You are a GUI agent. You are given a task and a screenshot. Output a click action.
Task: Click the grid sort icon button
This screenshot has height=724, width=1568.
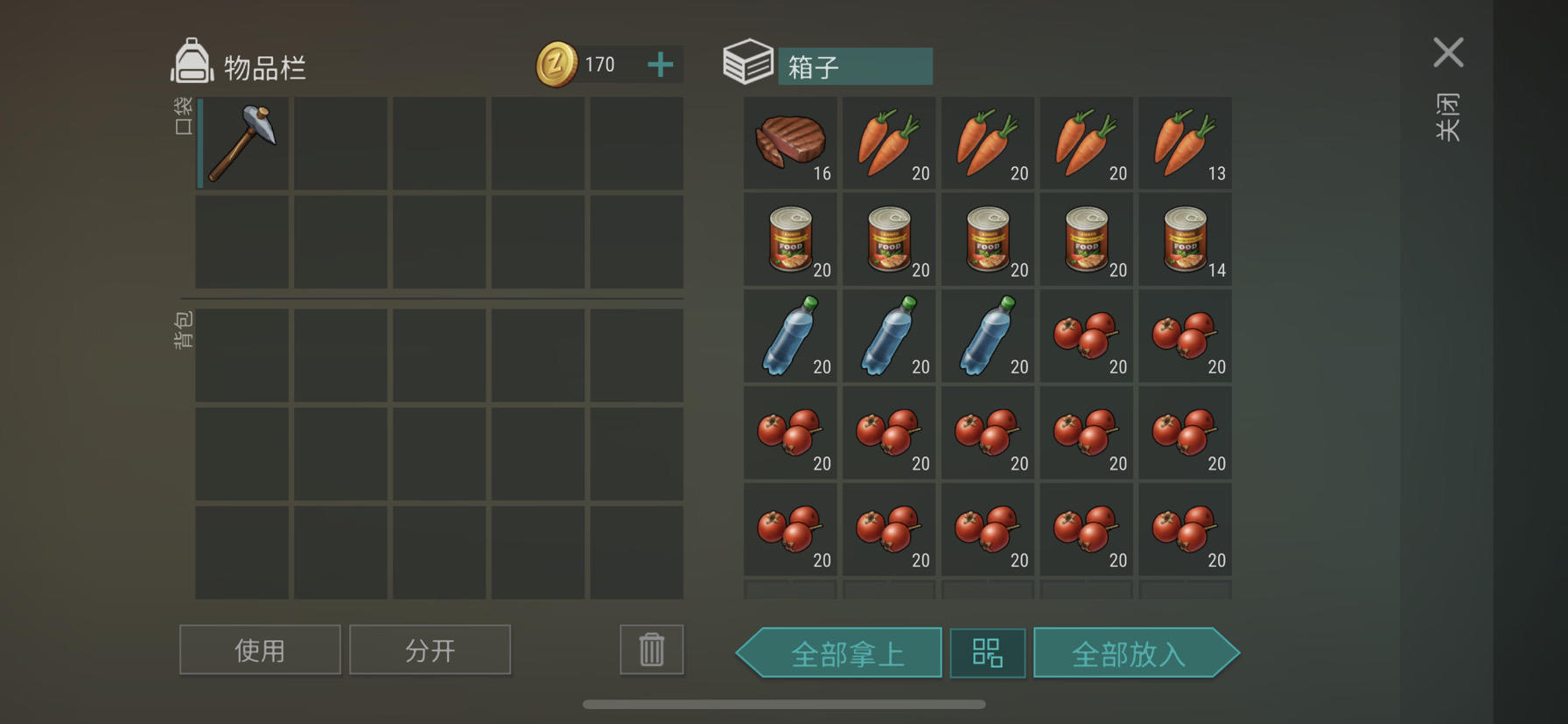(988, 653)
